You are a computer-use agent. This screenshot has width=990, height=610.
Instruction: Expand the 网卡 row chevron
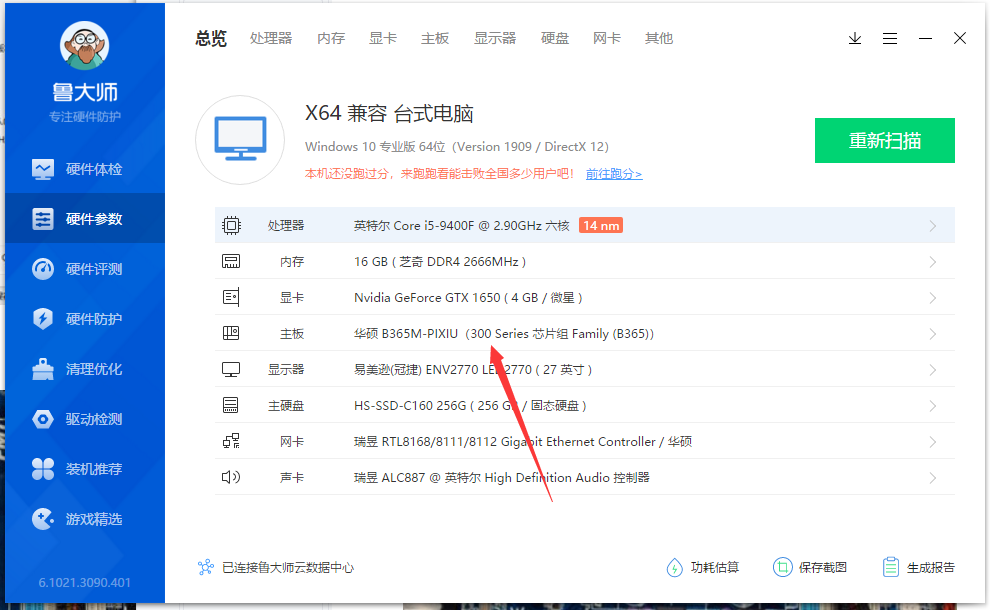(933, 441)
